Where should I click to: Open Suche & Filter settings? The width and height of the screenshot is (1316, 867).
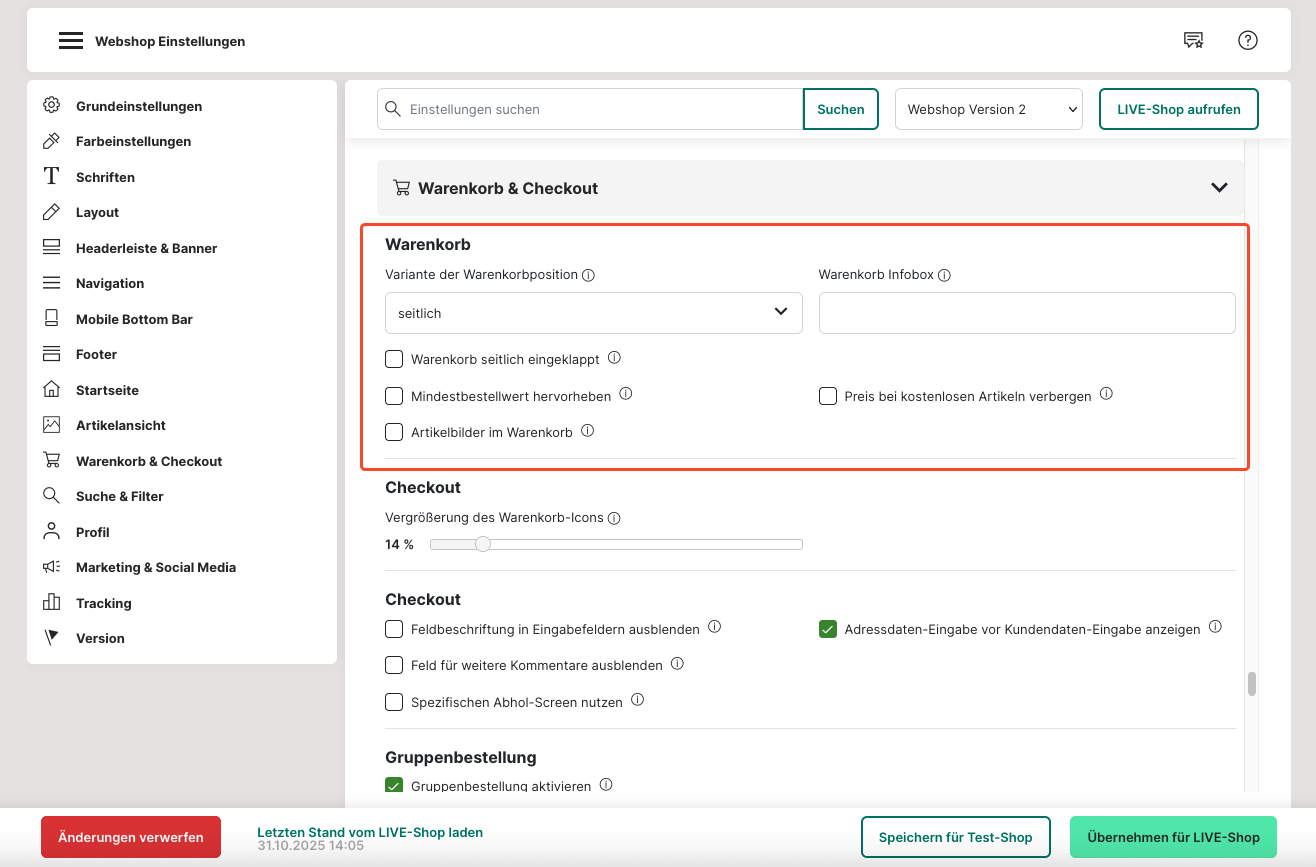point(119,496)
